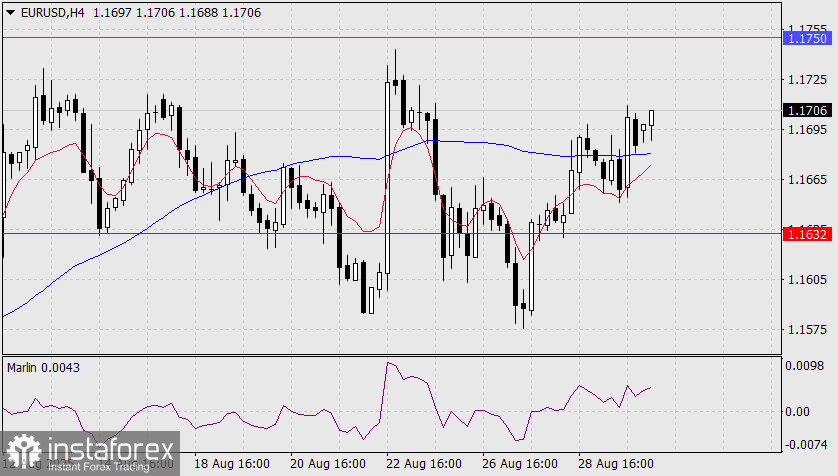Open the chart menu triangle beside EURUSD,H4
The height and width of the screenshot is (476, 838).
pos(10,12)
